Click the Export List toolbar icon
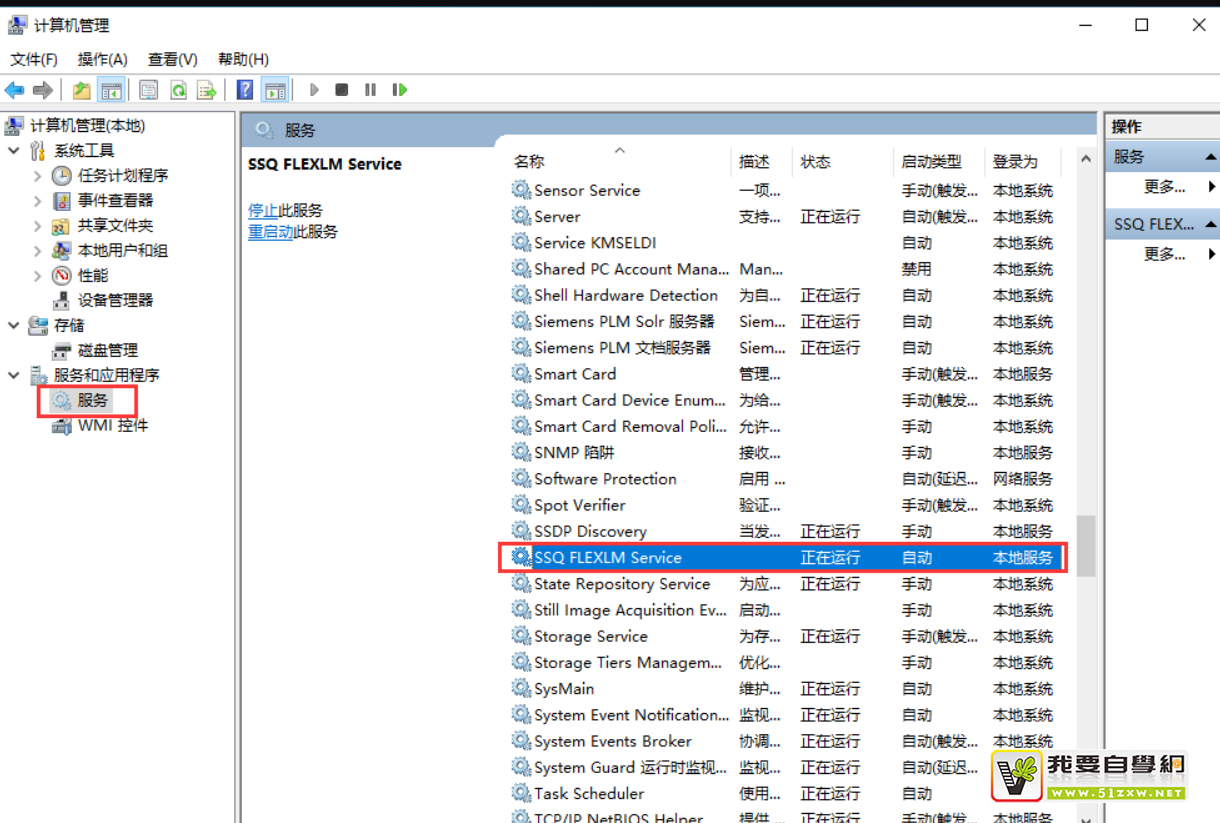 (x=207, y=90)
